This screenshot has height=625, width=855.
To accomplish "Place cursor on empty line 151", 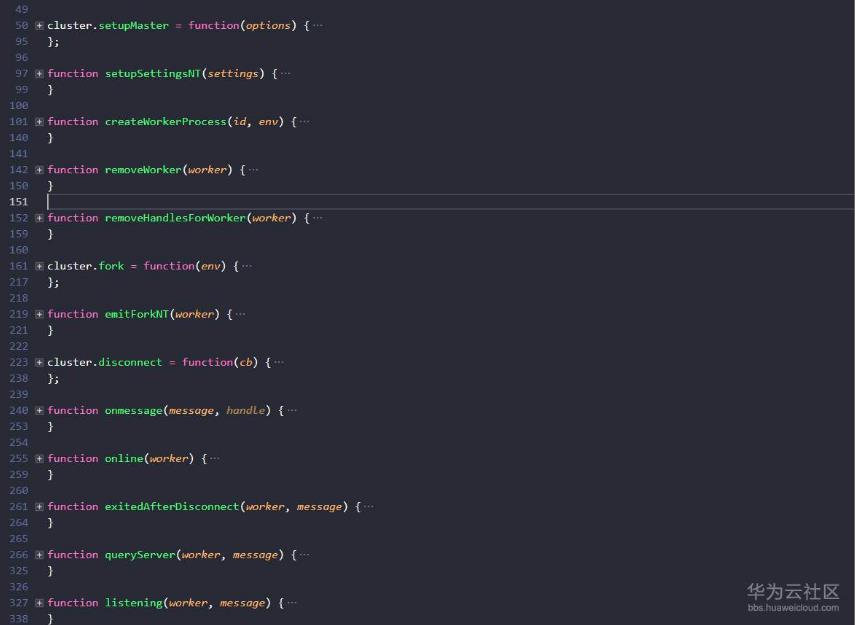I will (450, 202).
